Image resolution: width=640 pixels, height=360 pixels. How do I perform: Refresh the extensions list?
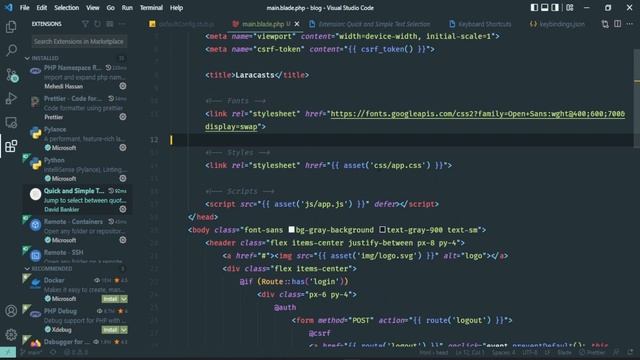click(97, 24)
